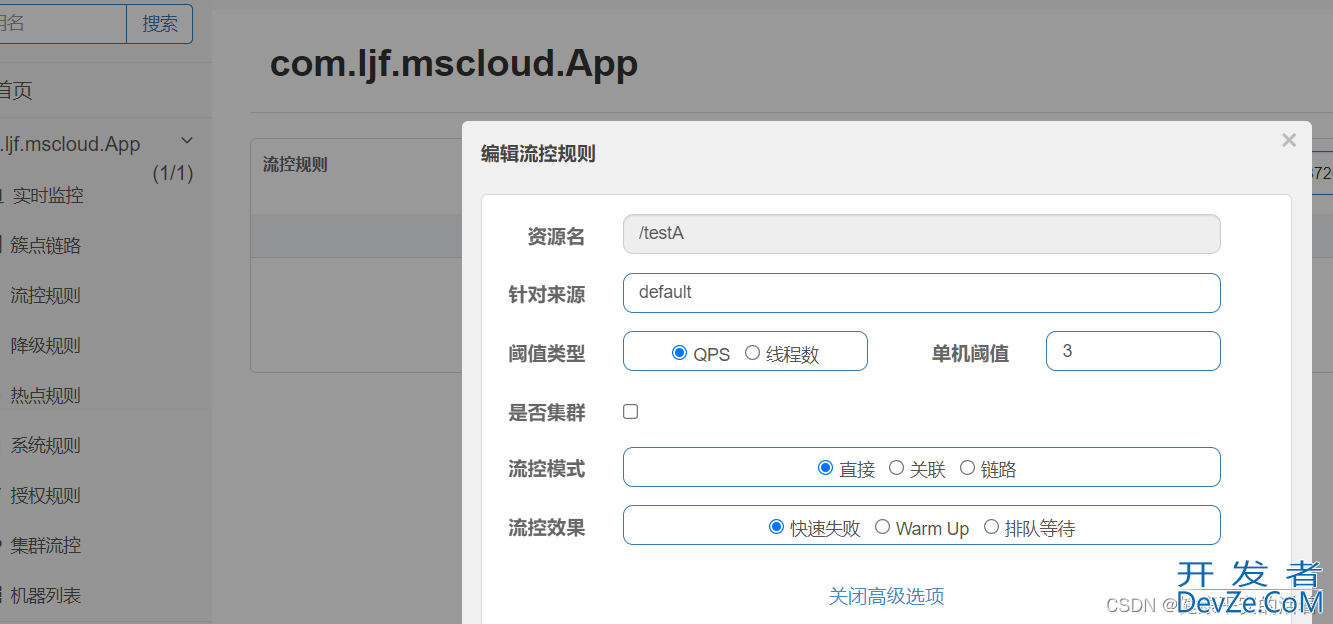Click the 流控规则 table header text

[x=295, y=164]
